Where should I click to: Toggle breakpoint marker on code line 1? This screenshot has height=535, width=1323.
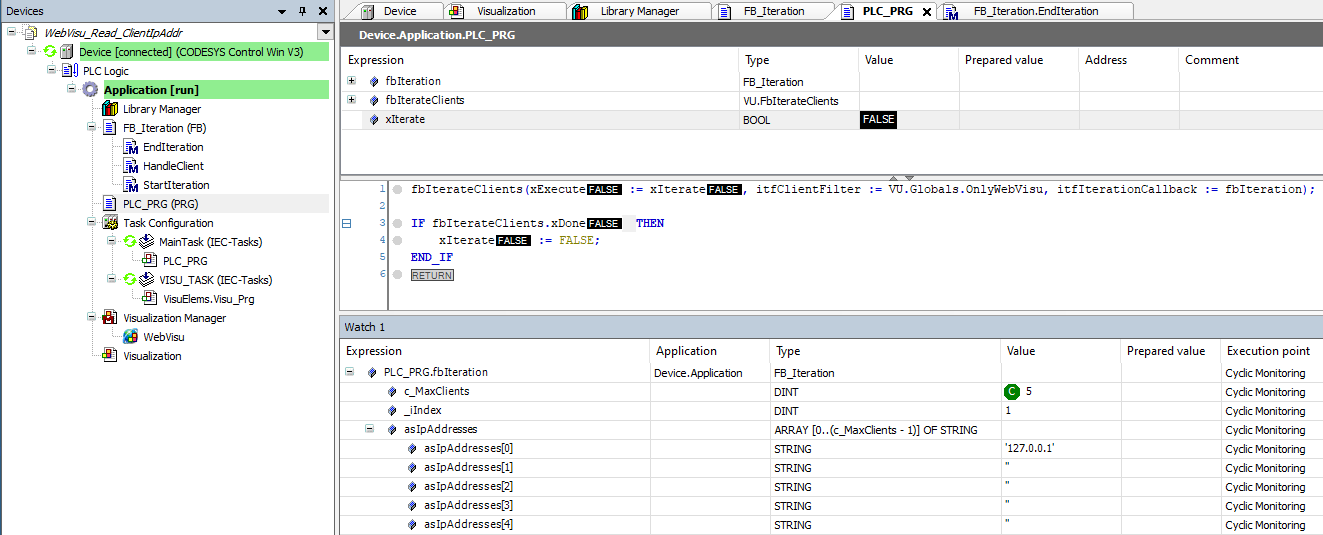[397, 190]
